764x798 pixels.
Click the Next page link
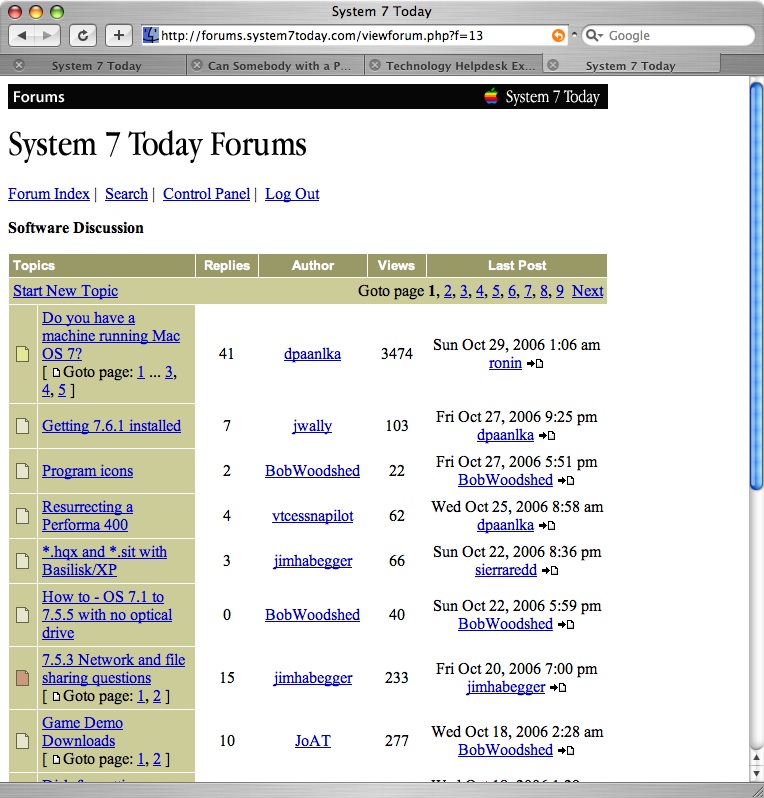[587, 291]
